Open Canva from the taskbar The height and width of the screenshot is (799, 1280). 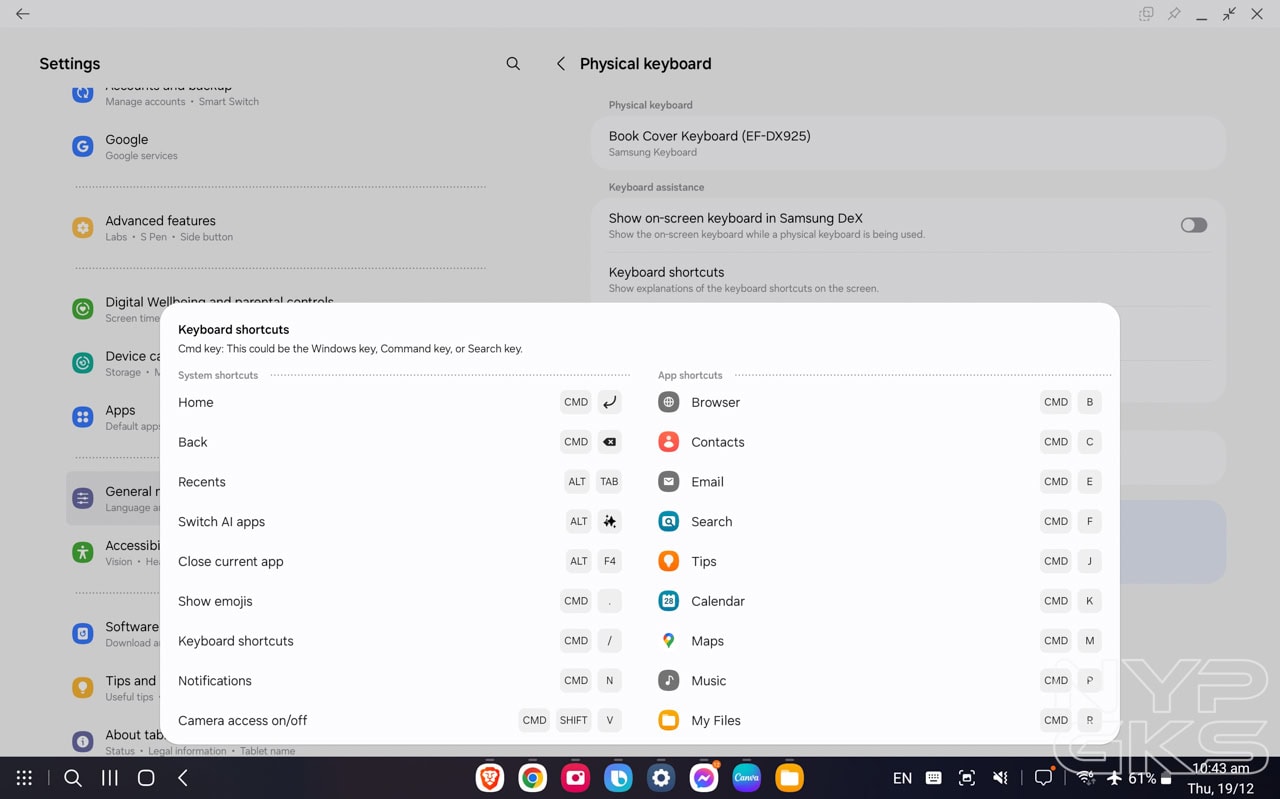point(746,777)
